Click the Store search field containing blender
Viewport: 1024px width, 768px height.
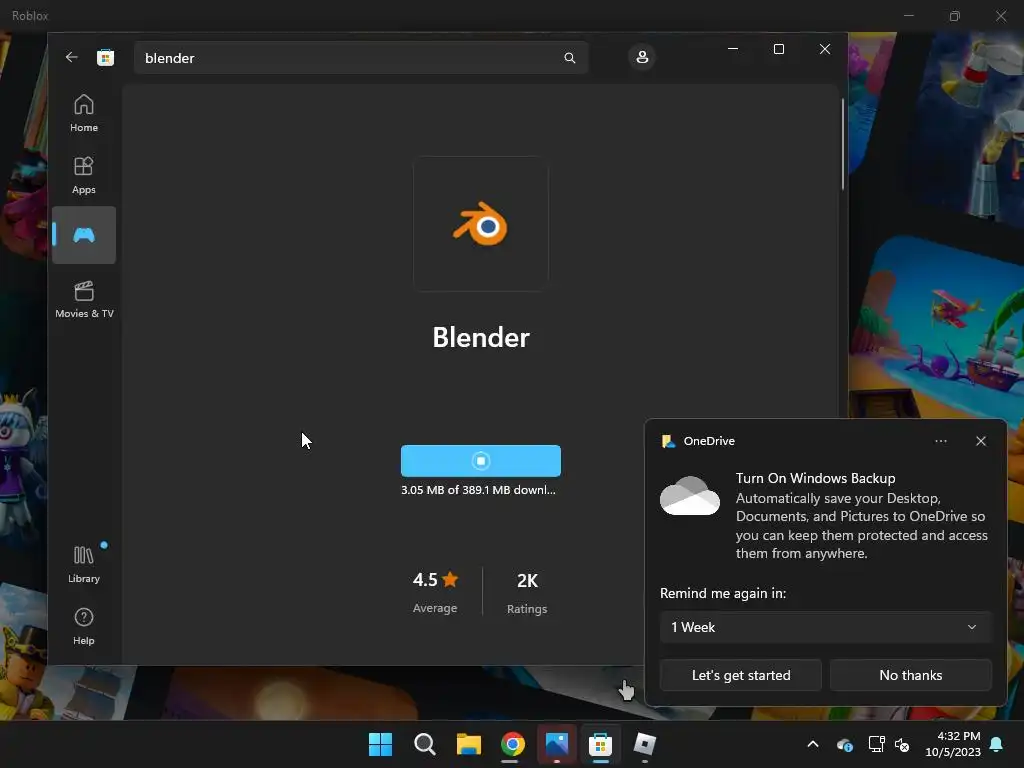pyautogui.click(x=361, y=58)
